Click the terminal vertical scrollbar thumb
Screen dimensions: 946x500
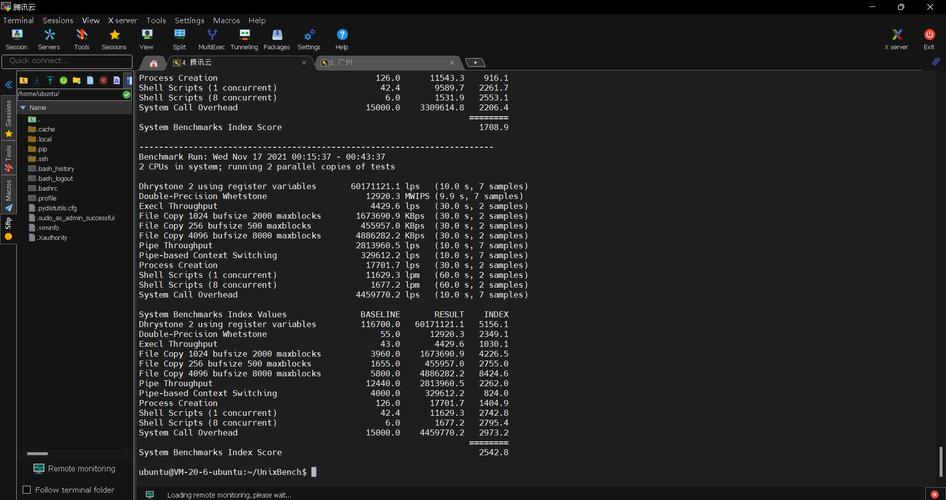point(939,461)
